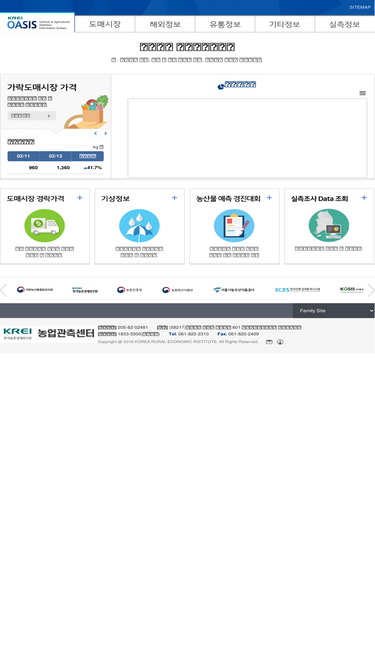Open the 한국농촌경제연구원 banner logo in the carousel
Screen dimensions: 375x667
tap(85, 290)
